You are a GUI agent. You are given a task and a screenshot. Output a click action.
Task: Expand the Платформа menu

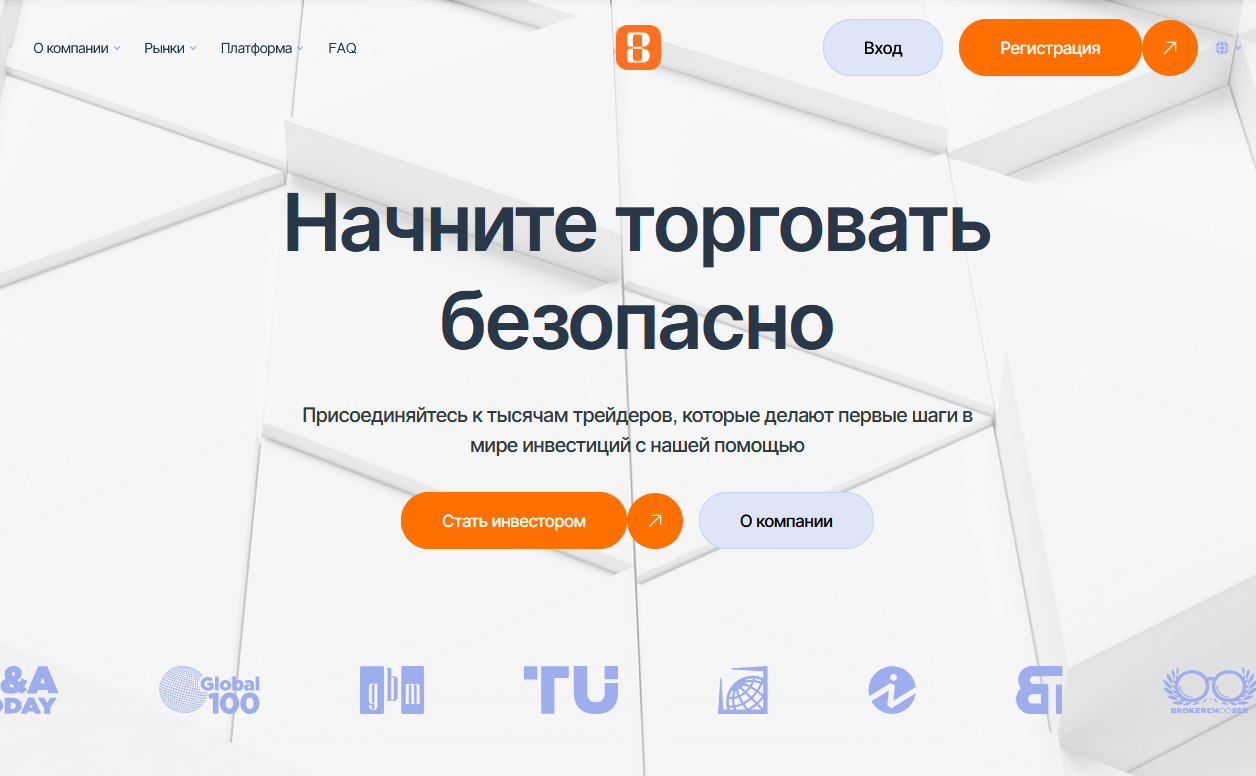(x=262, y=48)
